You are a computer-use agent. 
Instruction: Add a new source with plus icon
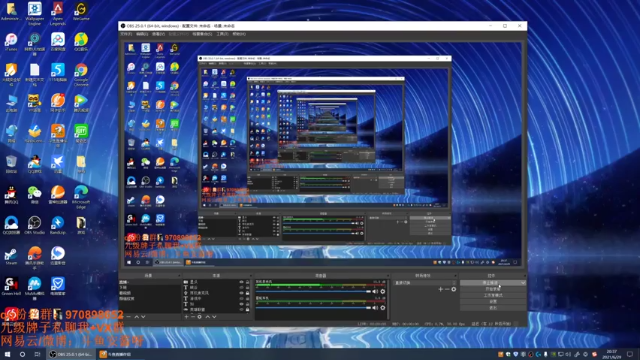pyautogui.click(x=187, y=317)
